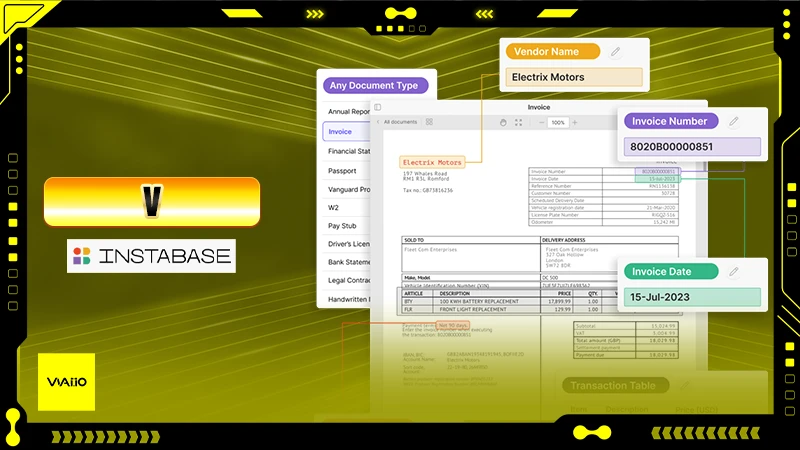Screen dimensions: 800x450
Task: Toggle the sidebar panel icon in the Invoice viewer
Action: (x=378, y=107)
